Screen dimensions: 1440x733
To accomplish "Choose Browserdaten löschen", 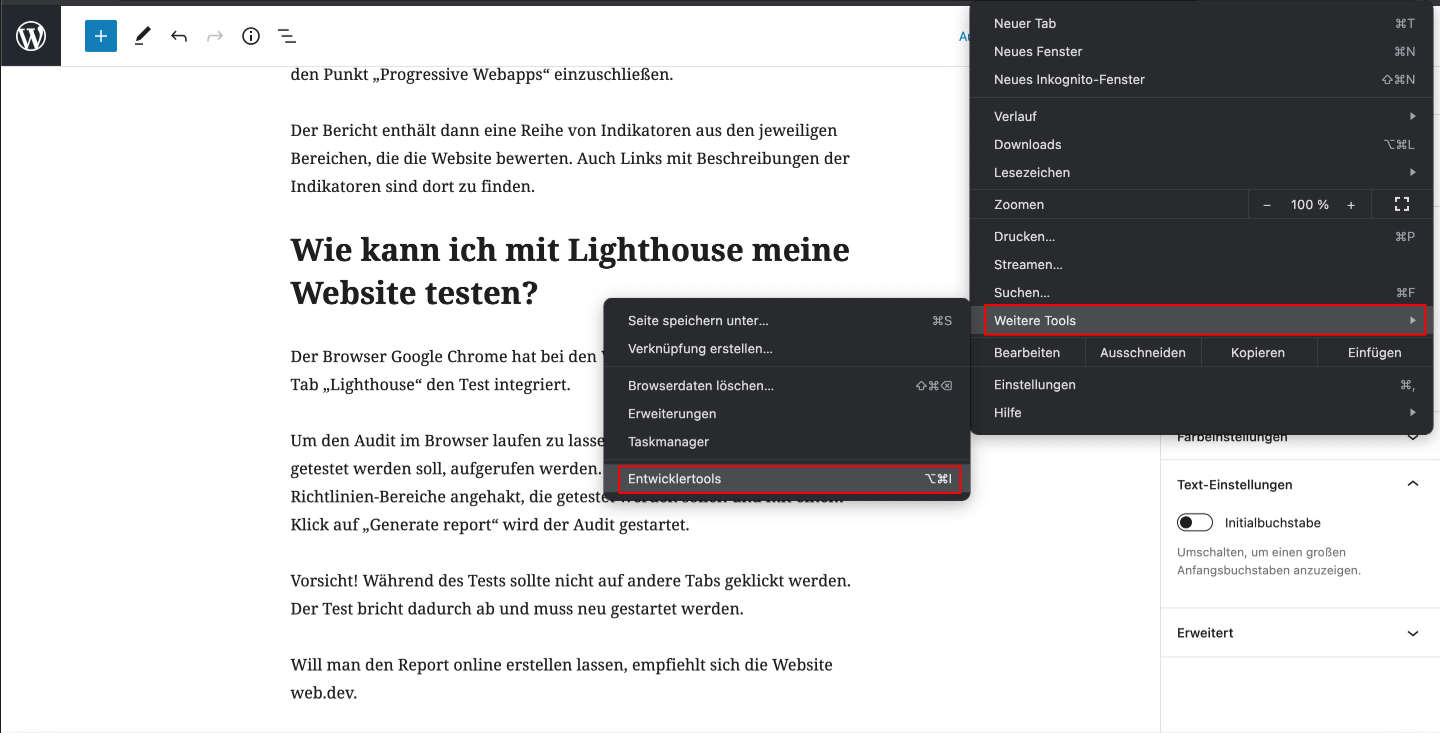I will click(x=700, y=385).
